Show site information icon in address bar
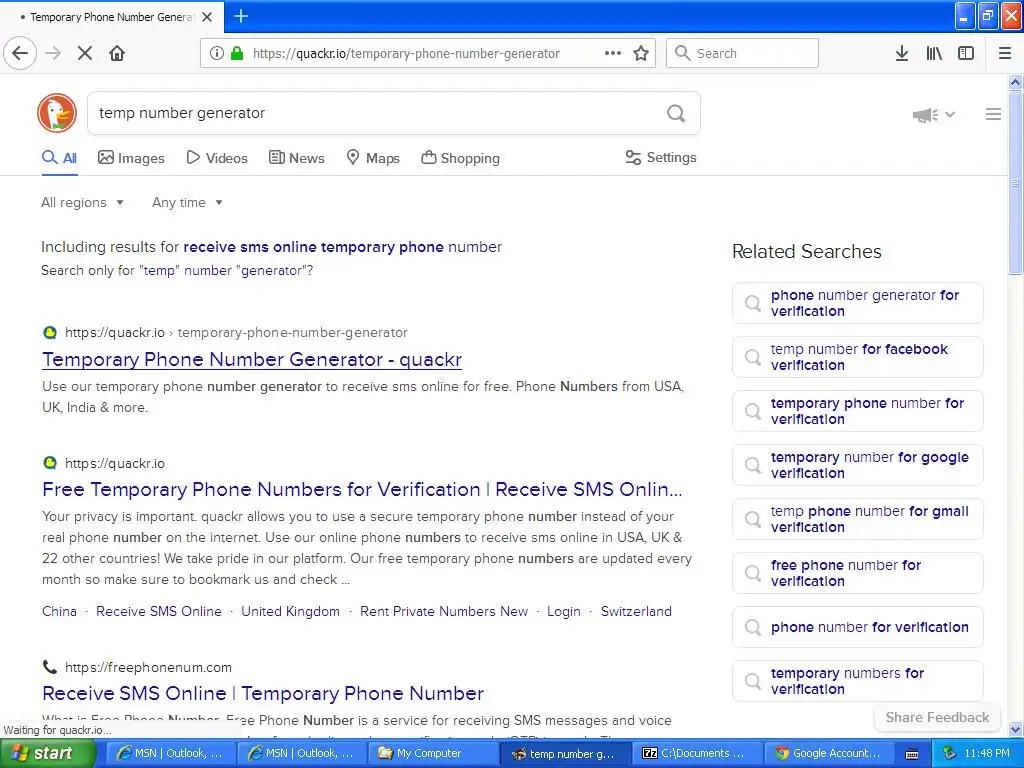The image size is (1024, 768). coord(217,53)
